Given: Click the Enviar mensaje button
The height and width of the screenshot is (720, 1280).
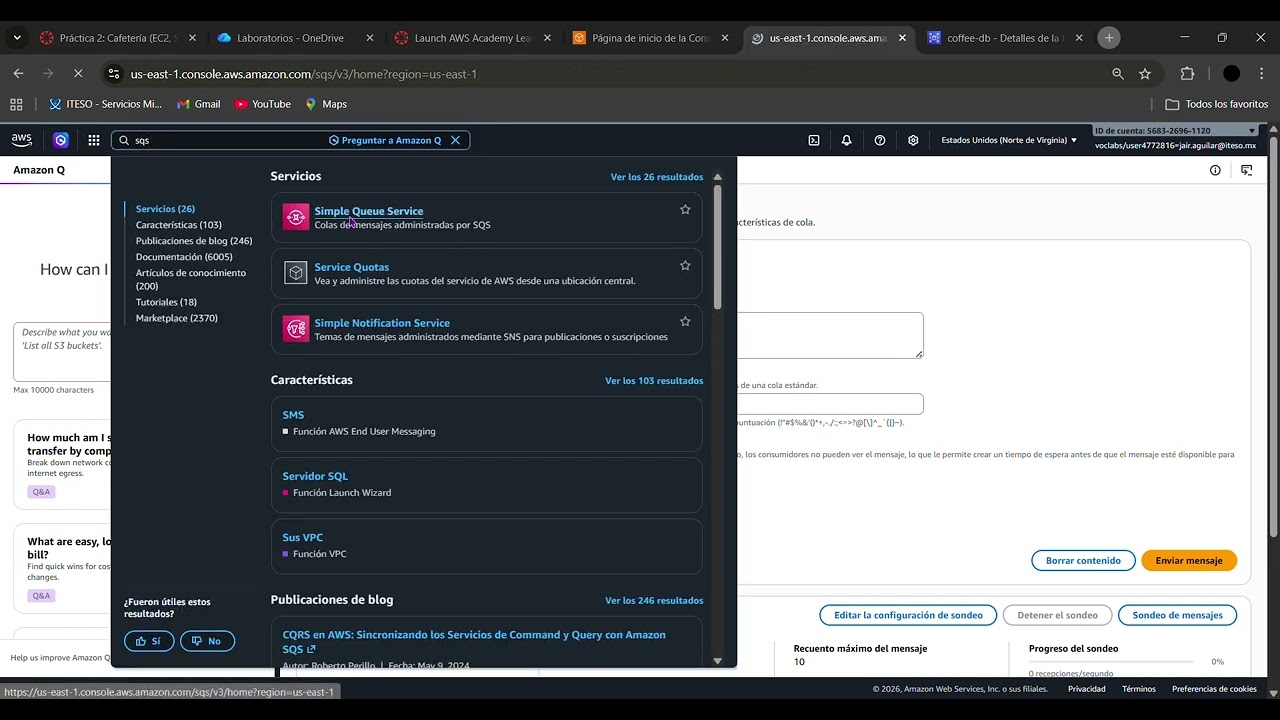Looking at the screenshot, I should [x=1189, y=561].
